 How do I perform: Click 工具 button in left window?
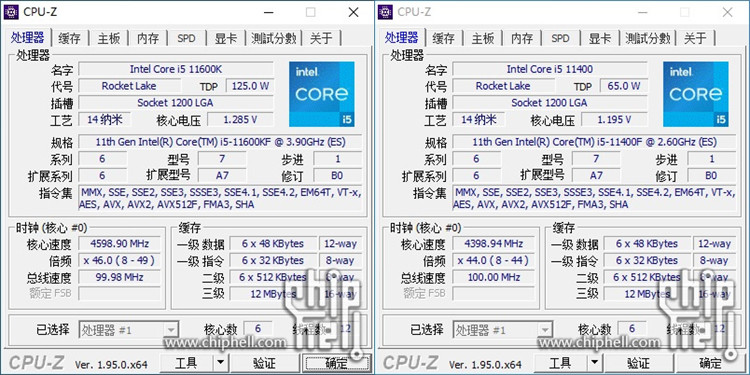[187, 363]
